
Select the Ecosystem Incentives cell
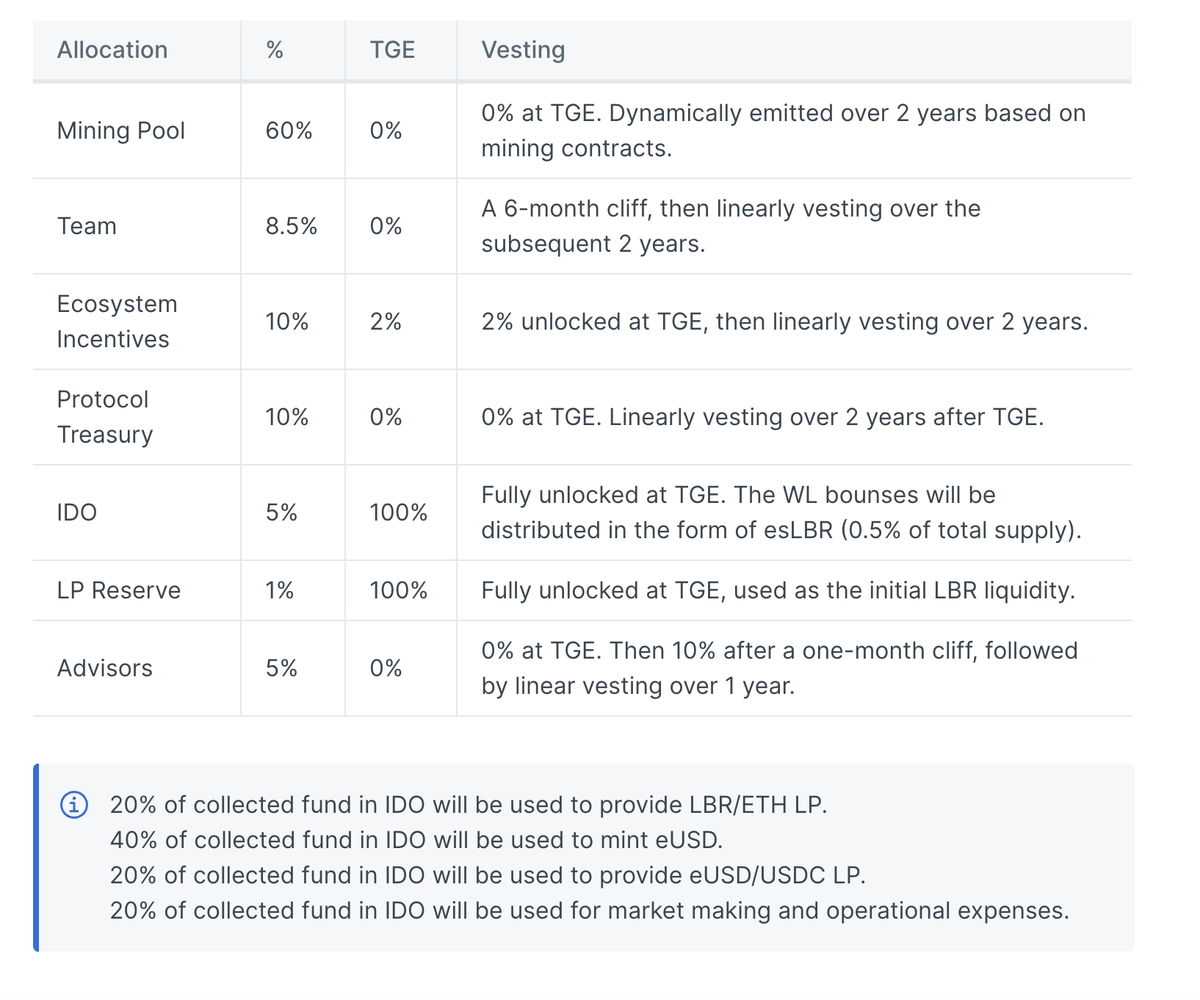coord(116,322)
